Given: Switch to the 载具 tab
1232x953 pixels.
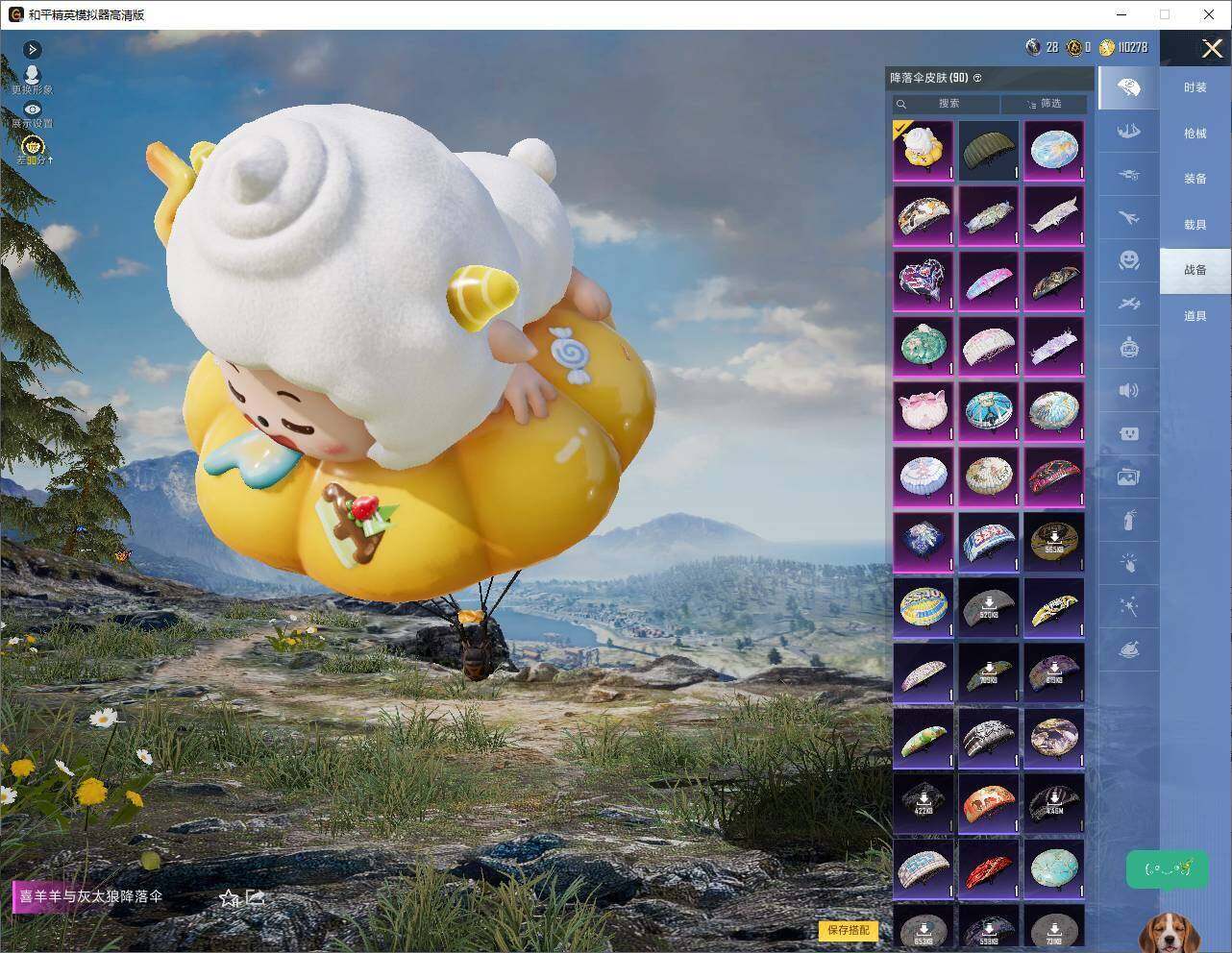Looking at the screenshot, I should (1195, 225).
